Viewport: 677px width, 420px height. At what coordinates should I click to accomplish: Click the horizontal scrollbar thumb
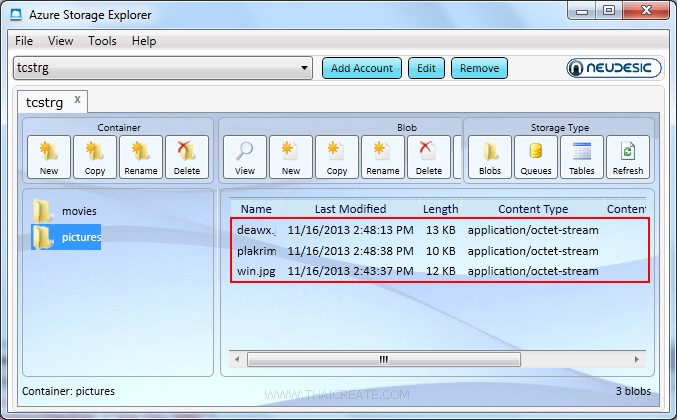click(x=383, y=359)
